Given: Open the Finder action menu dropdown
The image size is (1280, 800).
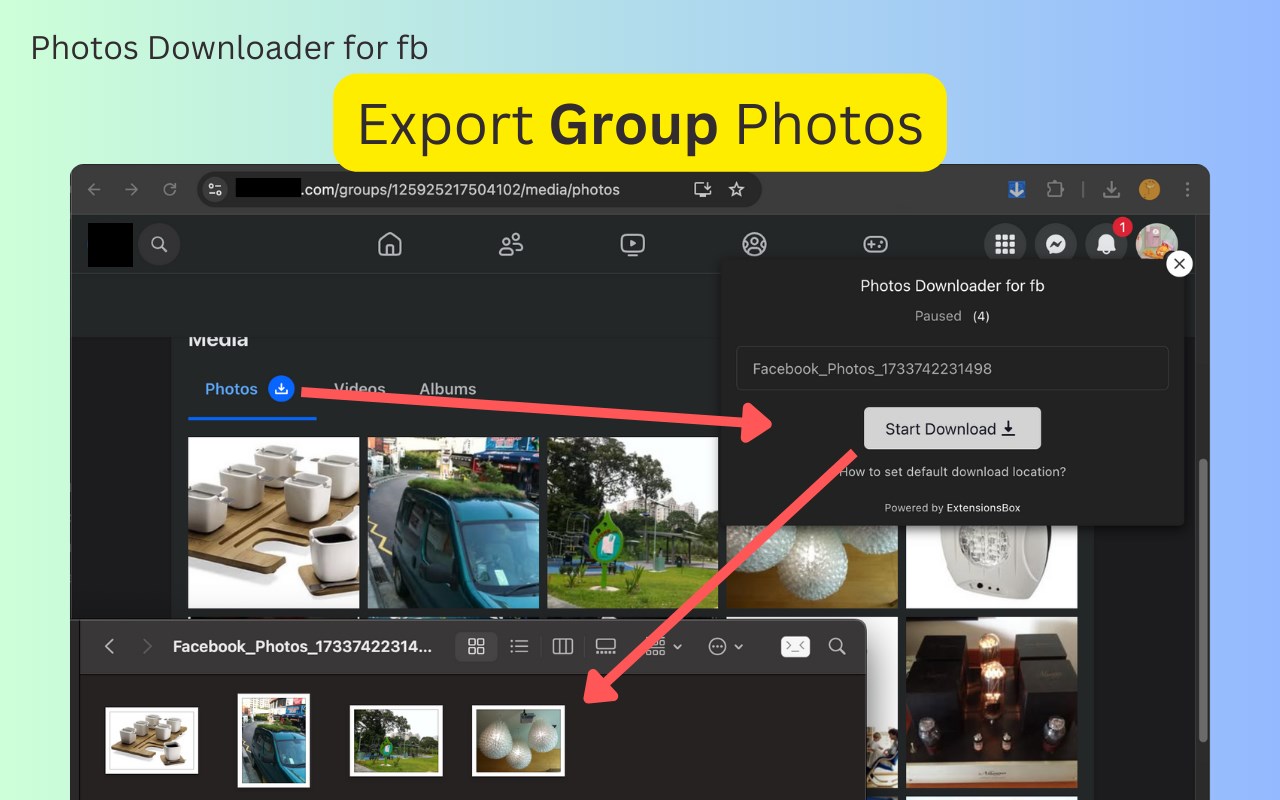Looking at the screenshot, I should click(725, 647).
